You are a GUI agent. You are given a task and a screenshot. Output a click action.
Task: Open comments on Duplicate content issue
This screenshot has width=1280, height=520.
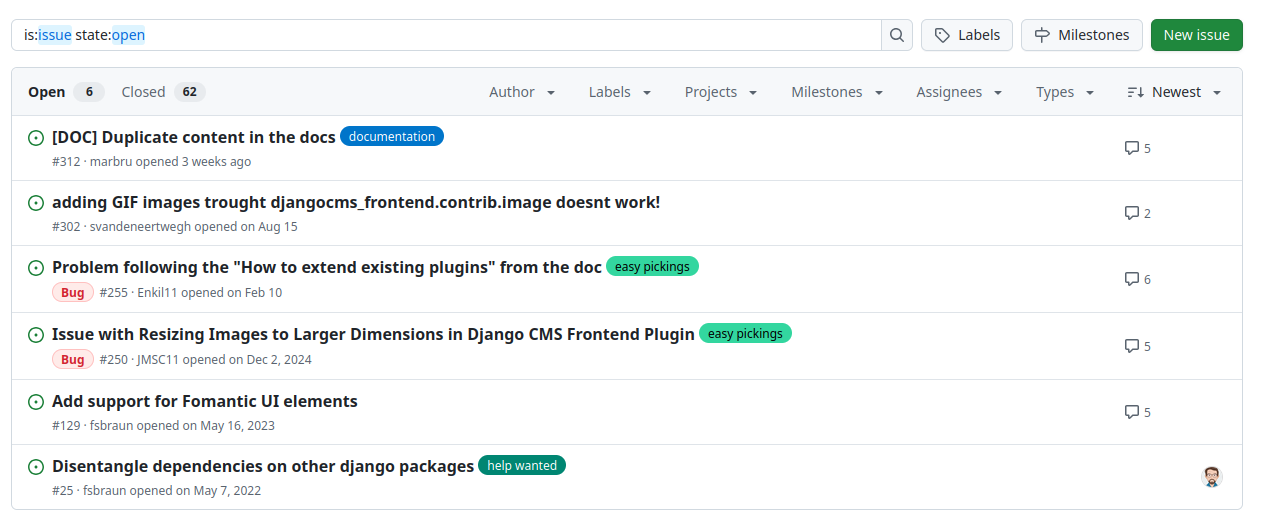pyautogui.click(x=1138, y=148)
